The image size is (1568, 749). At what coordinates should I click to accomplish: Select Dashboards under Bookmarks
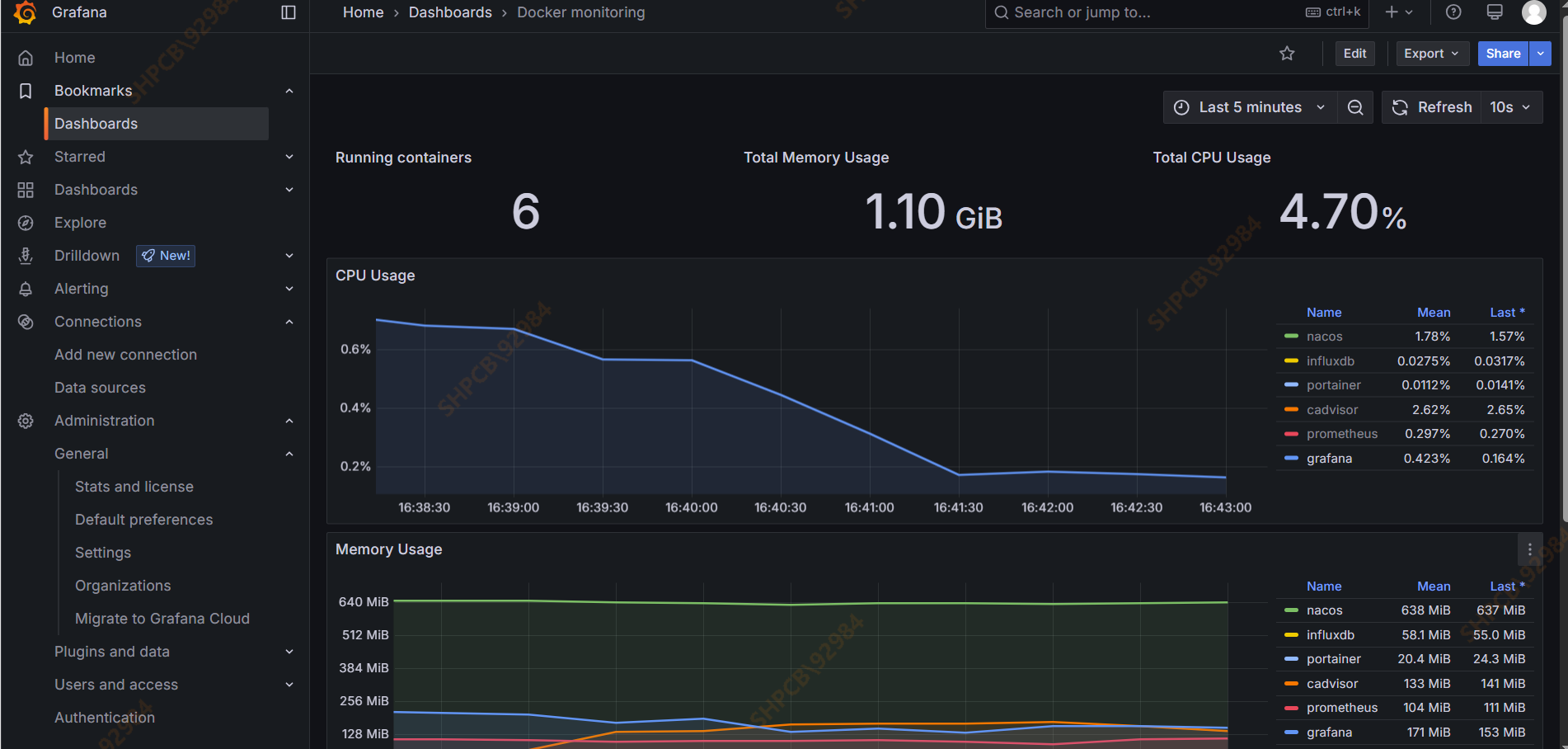coord(157,124)
